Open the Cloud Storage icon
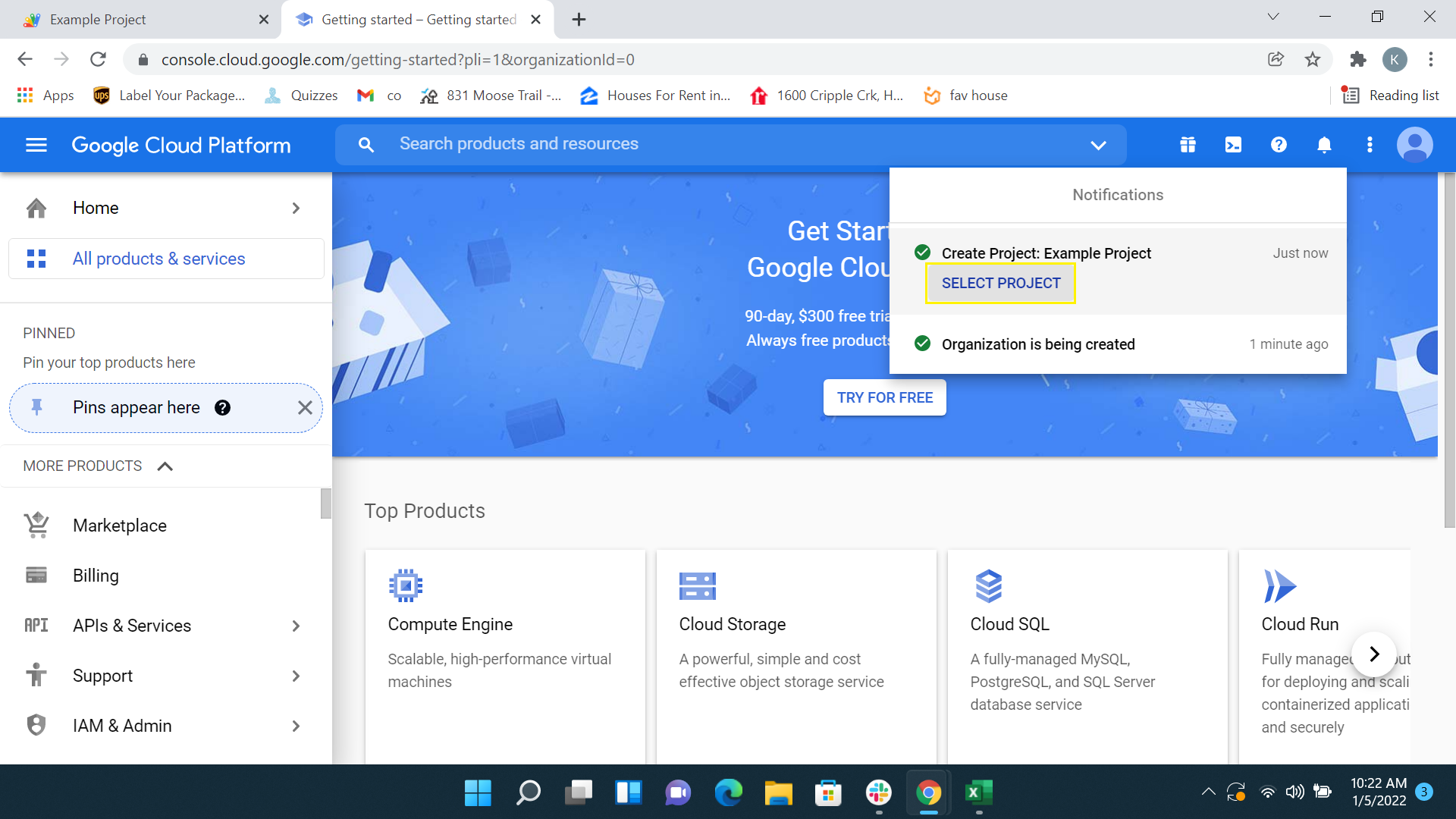The image size is (1456, 819). pos(698,586)
